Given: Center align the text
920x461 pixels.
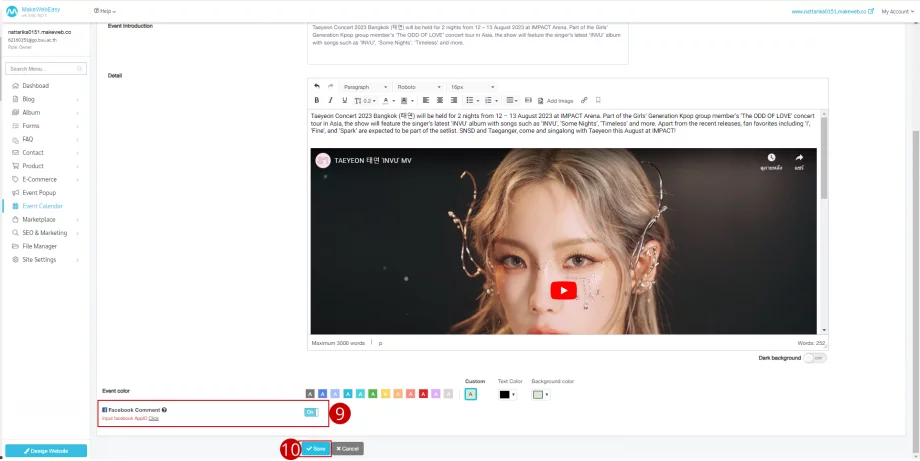Looking at the screenshot, I should (x=439, y=100).
